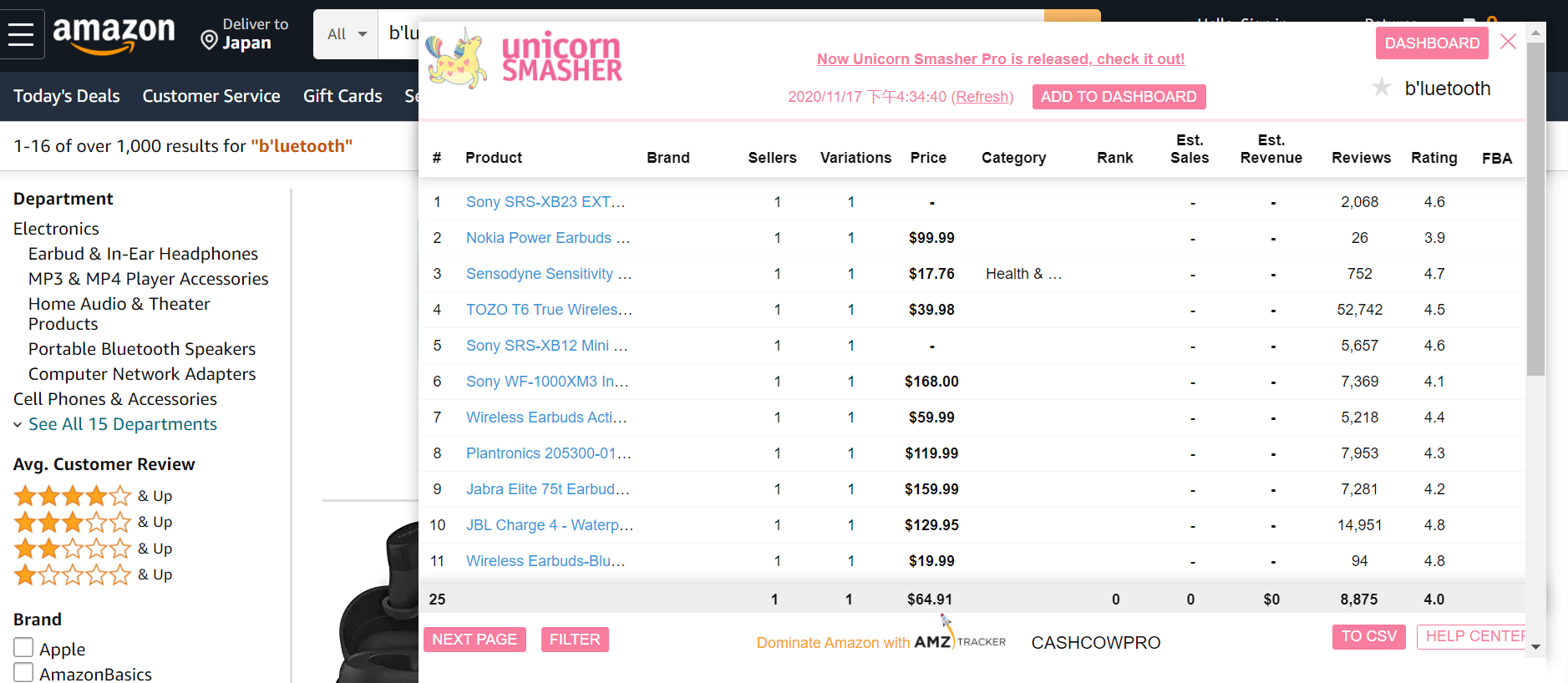The image size is (1568, 683).
Task: Export results with TO CSV button
Action: click(1368, 636)
